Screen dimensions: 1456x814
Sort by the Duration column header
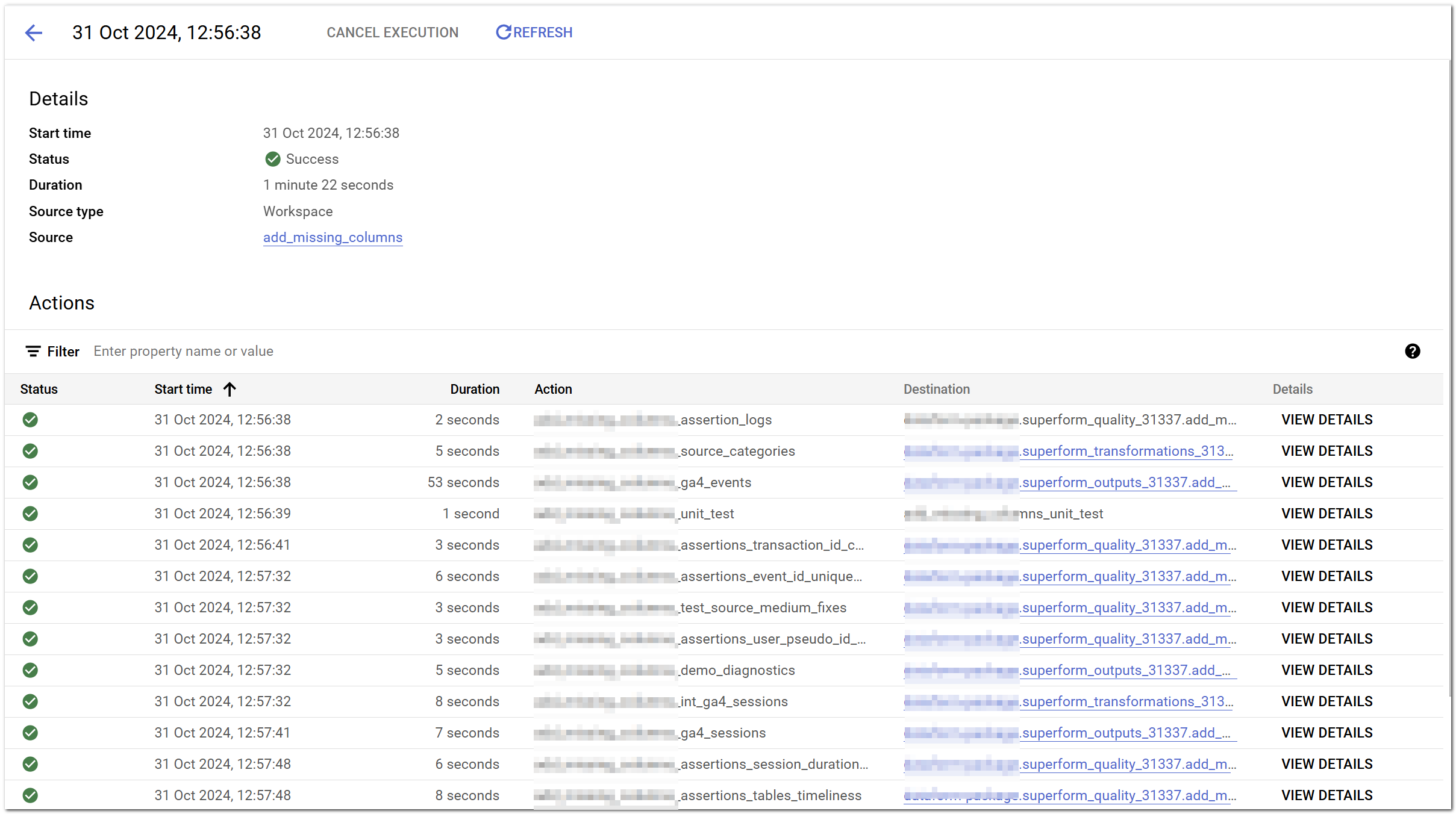coord(475,389)
